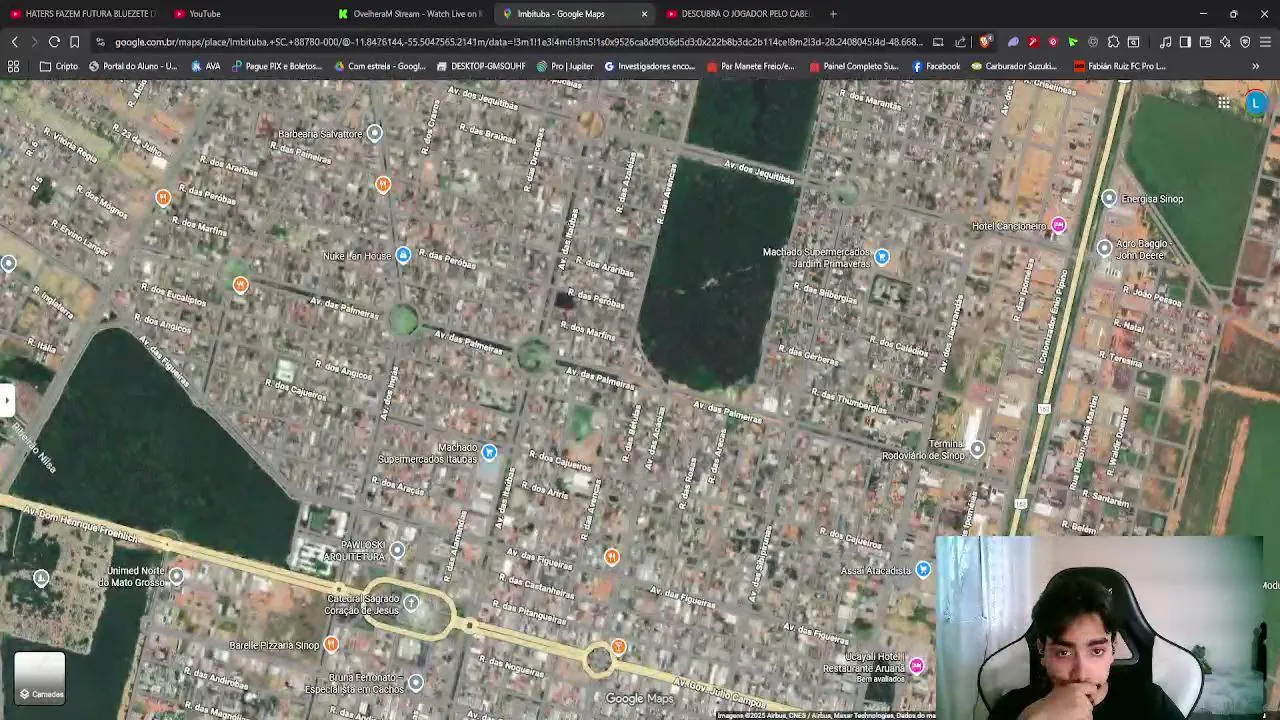1280x720 pixels.
Task: Open Machado Supermercados Jardim Primaveras pin
Action: click(x=882, y=257)
